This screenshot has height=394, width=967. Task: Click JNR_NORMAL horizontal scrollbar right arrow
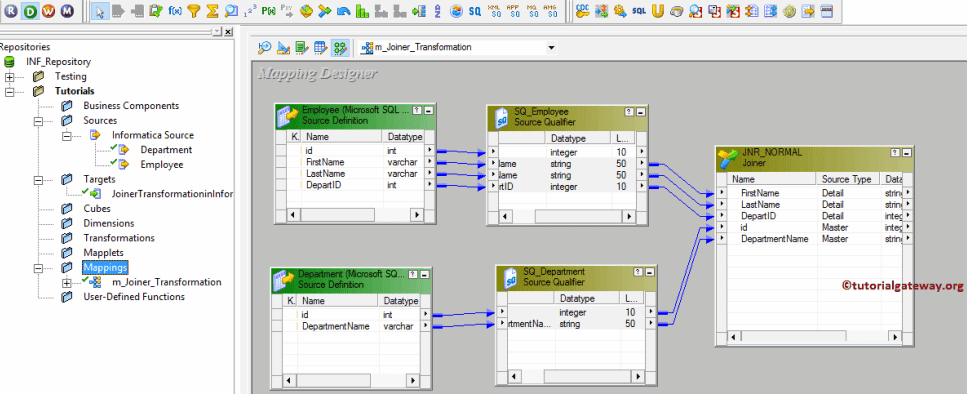894,337
